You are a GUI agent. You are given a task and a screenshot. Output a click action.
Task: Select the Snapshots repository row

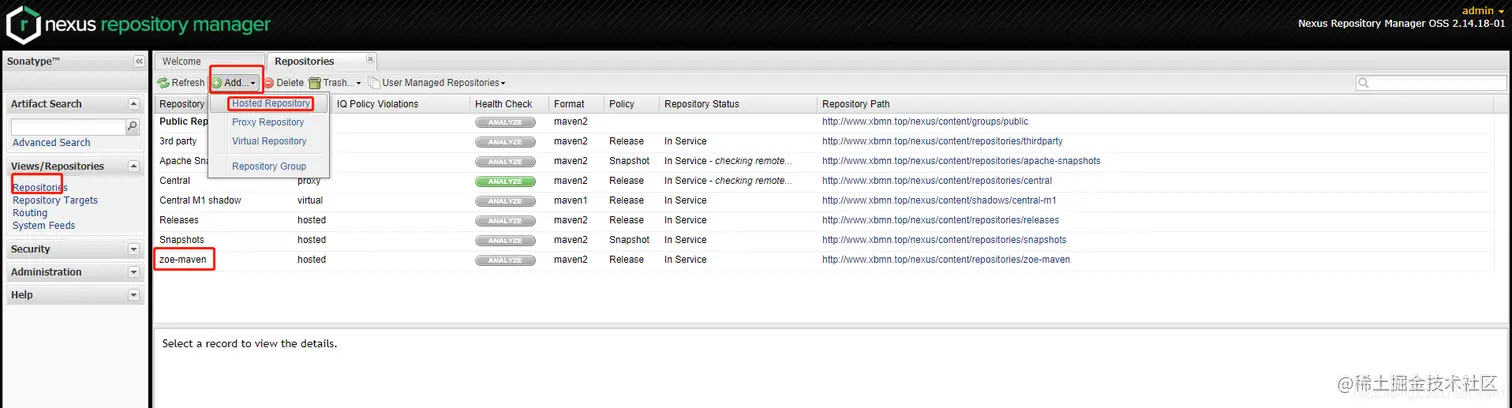click(x=831, y=240)
